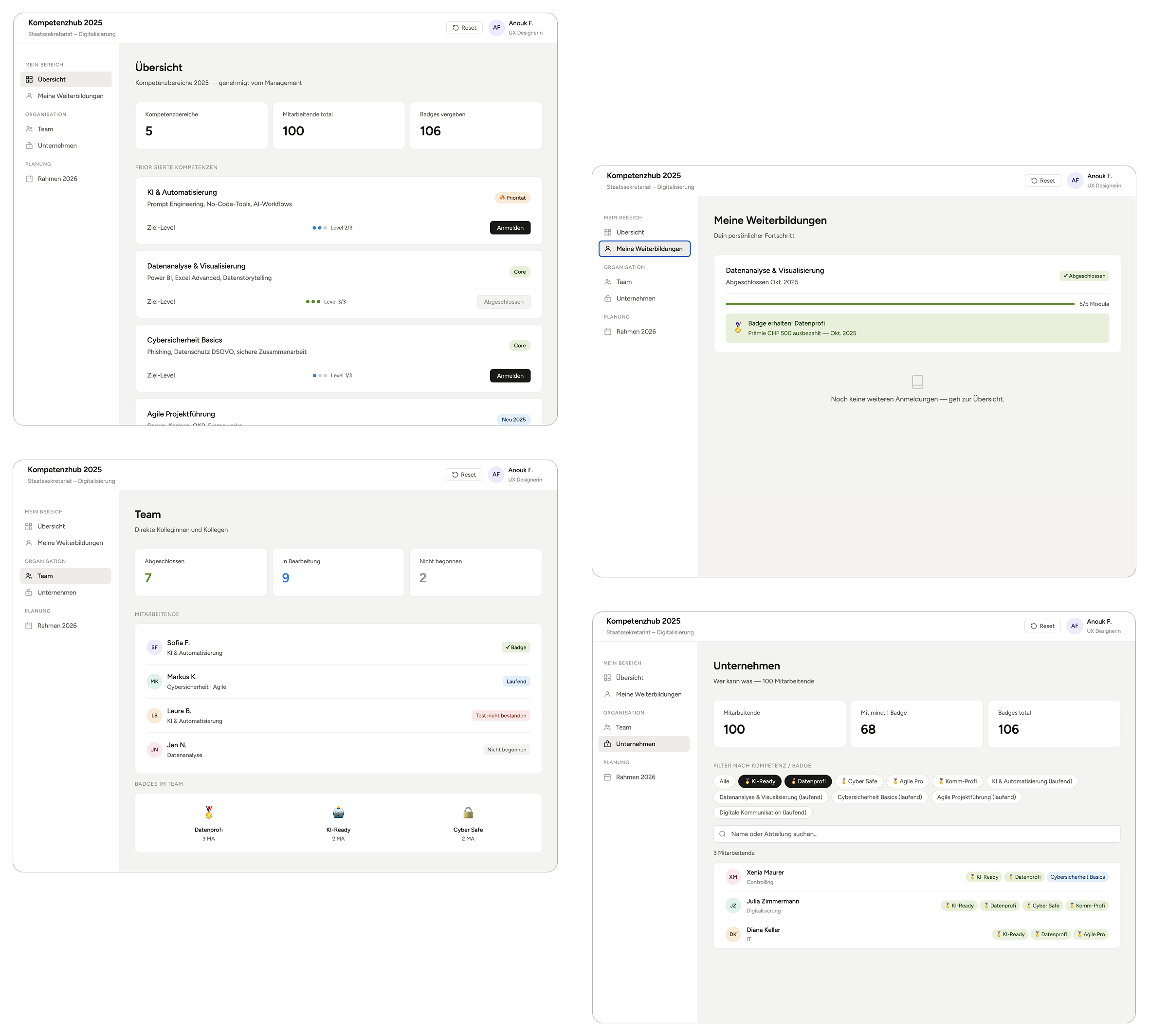Click Reset in the Meine Weiterbildungen window header
The height and width of the screenshot is (1036, 1149).
click(1043, 181)
